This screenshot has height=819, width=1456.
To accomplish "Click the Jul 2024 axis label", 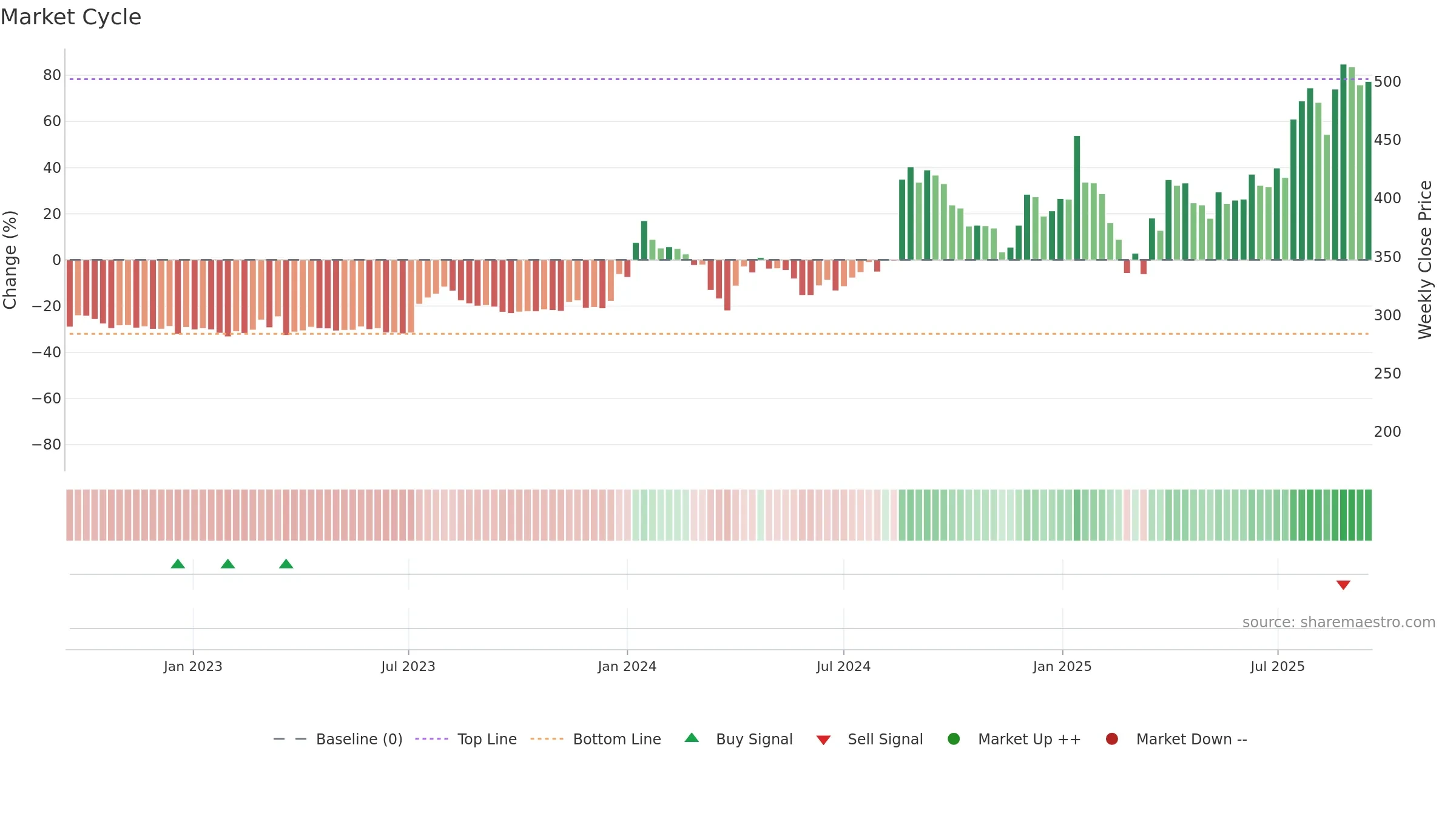I will point(843,667).
